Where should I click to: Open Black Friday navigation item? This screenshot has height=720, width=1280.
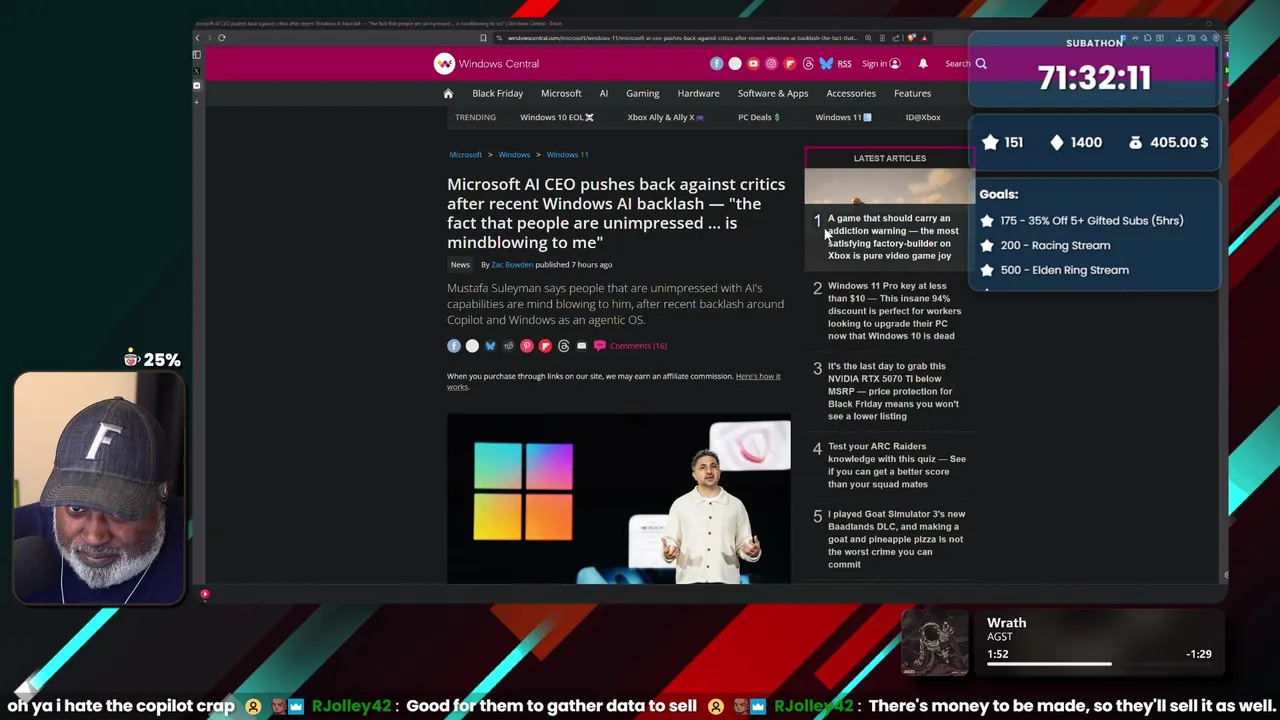(497, 93)
